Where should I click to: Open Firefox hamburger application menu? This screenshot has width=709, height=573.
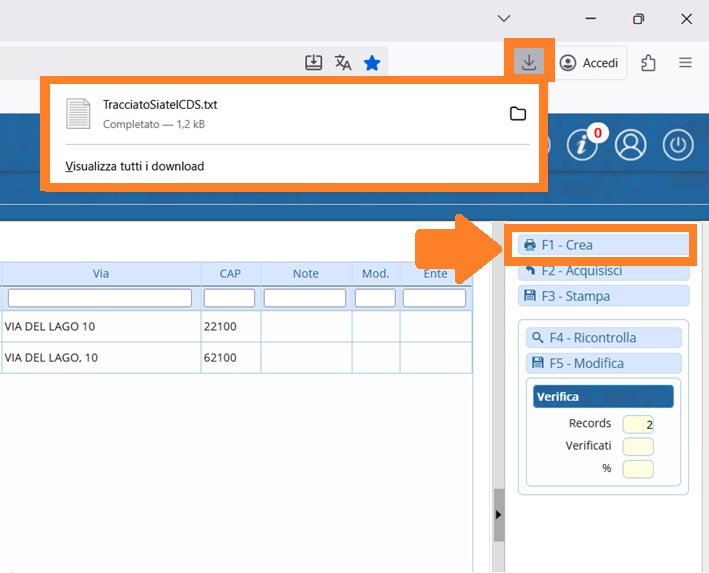[x=685, y=63]
